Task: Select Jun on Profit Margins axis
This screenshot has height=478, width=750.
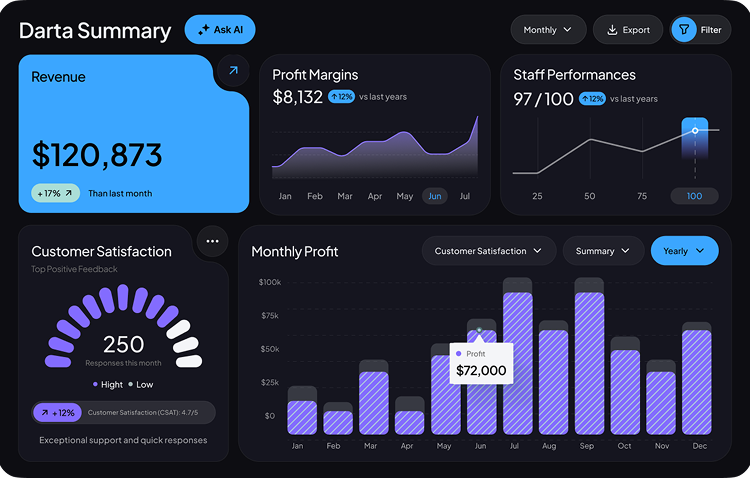Action: [x=434, y=196]
